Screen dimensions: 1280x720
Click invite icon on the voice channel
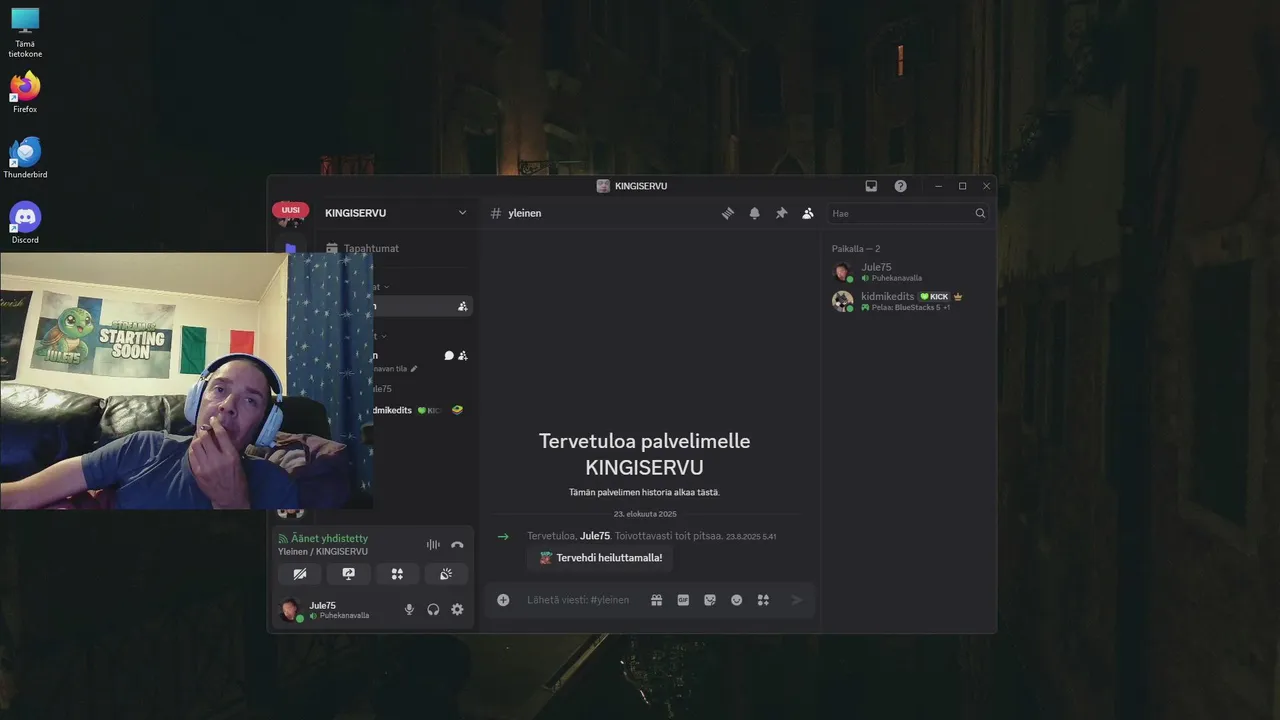[x=463, y=355]
